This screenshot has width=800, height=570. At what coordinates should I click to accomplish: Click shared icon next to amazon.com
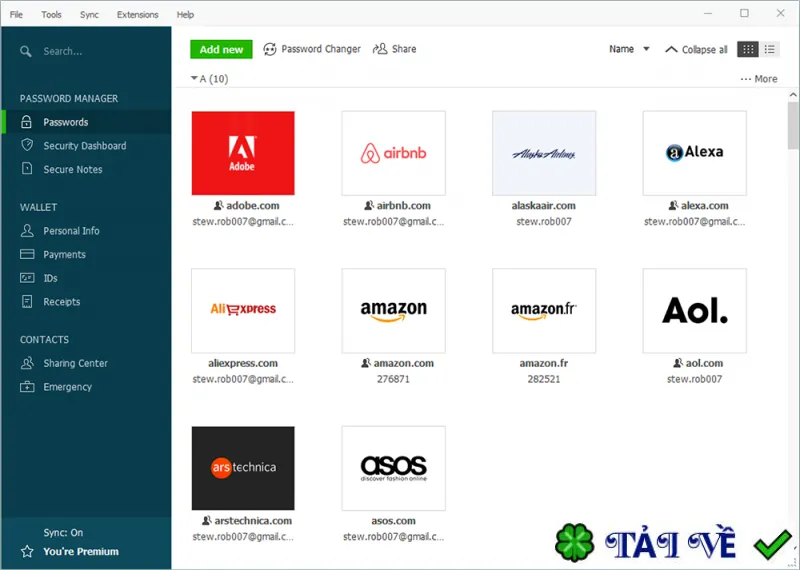click(x=366, y=363)
